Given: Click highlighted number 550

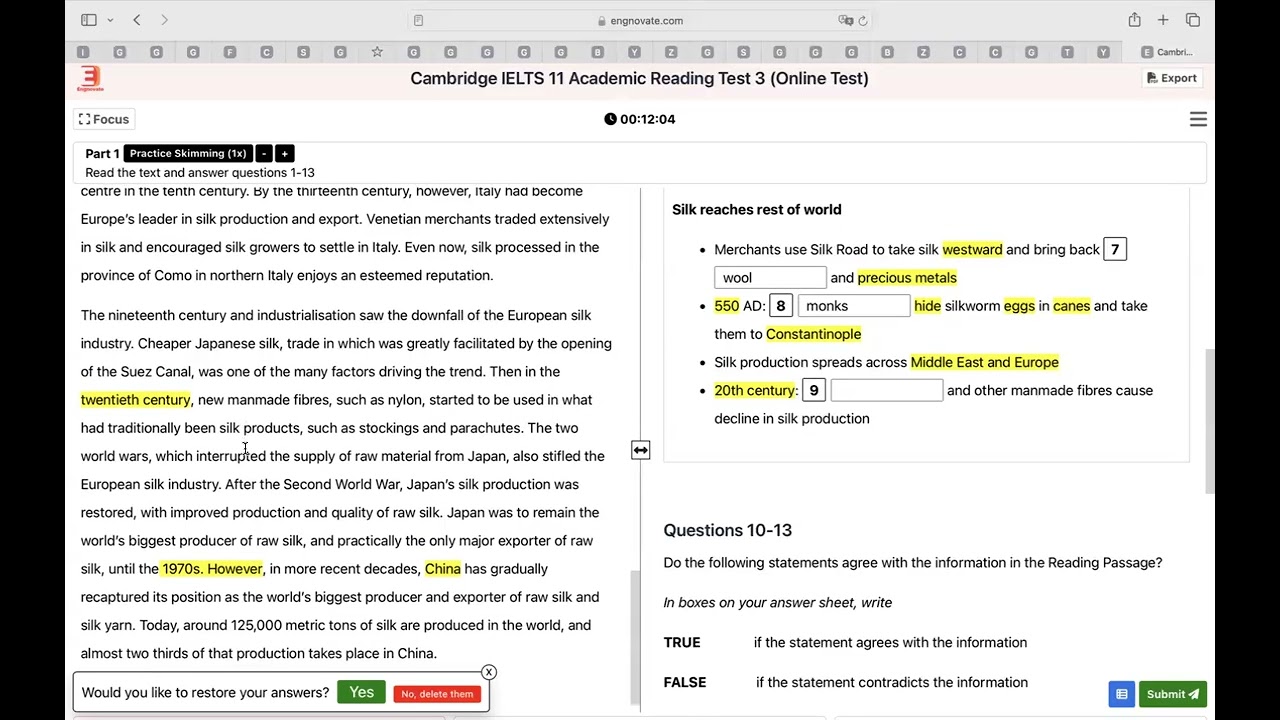Looking at the screenshot, I should pos(727,306).
